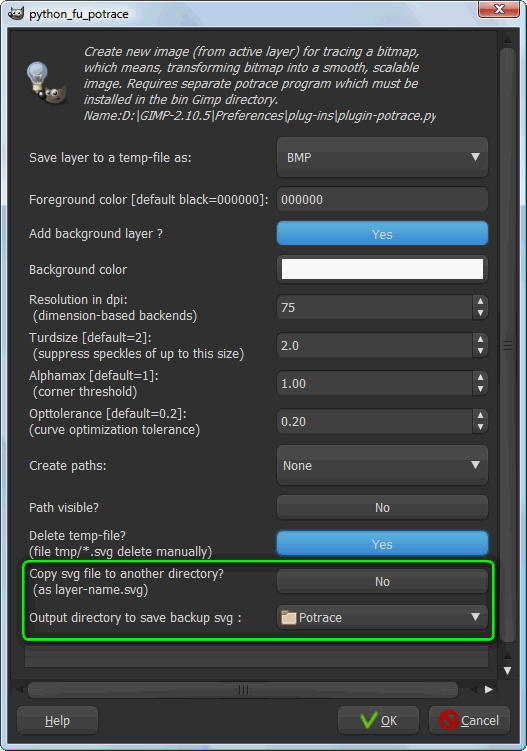527x751 pixels.
Task: Click the right arrow of horizontal scrollbar
Action: (x=489, y=689)
